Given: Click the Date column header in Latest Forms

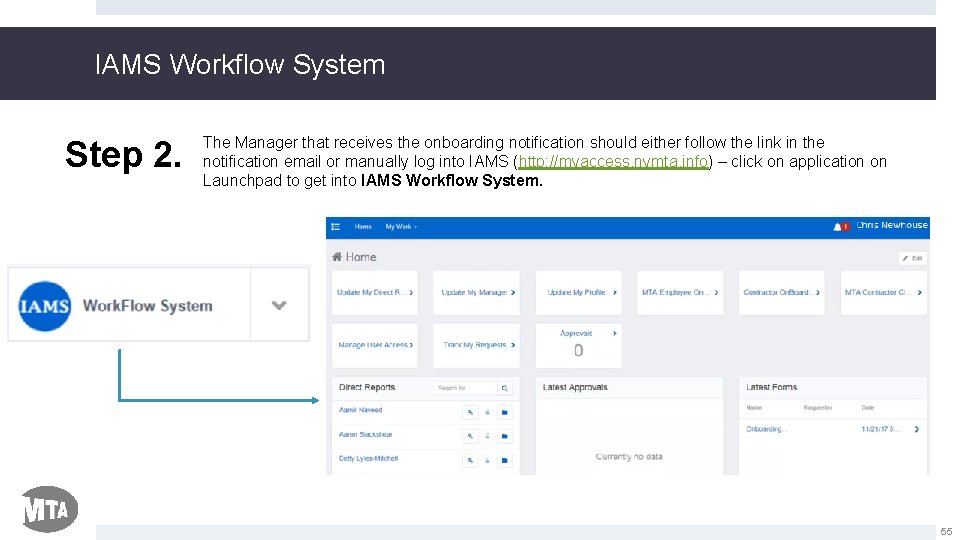Looking at the screenshot, I should pyautogui.click(x=868, y=408).
